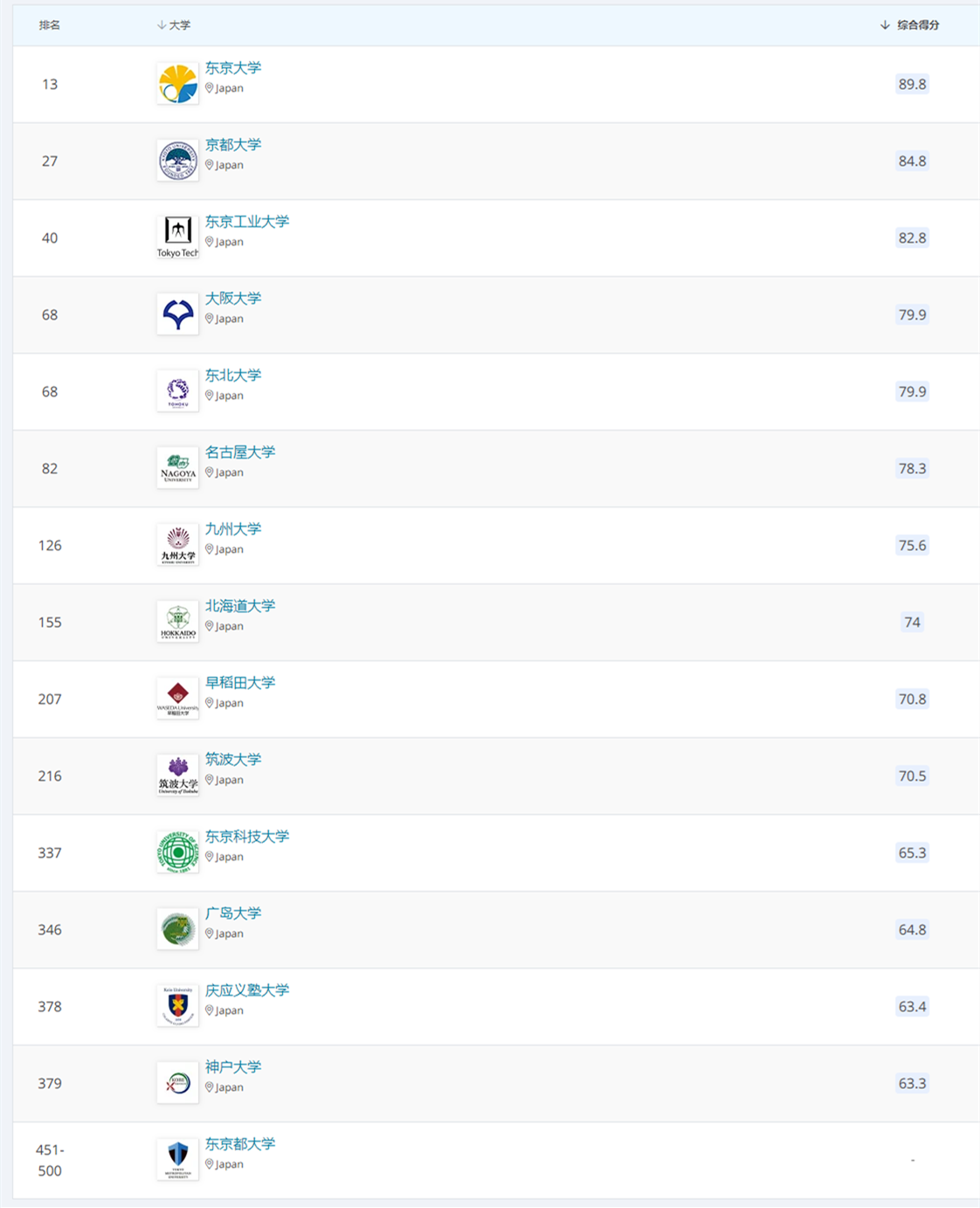Select the Osaka University blue logo

click(x=177, y=314)
